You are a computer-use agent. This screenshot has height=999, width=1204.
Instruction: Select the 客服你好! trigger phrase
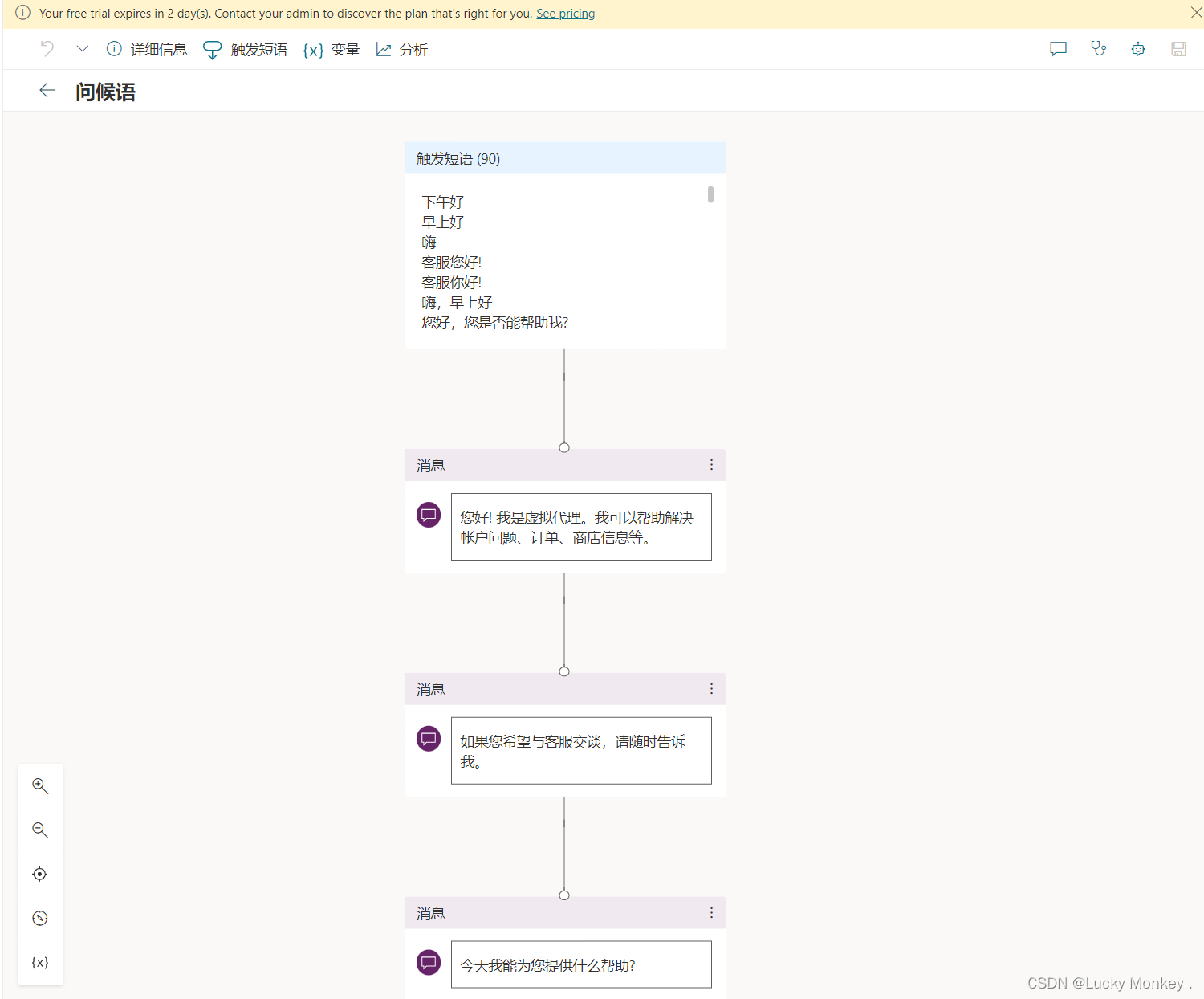452,282
